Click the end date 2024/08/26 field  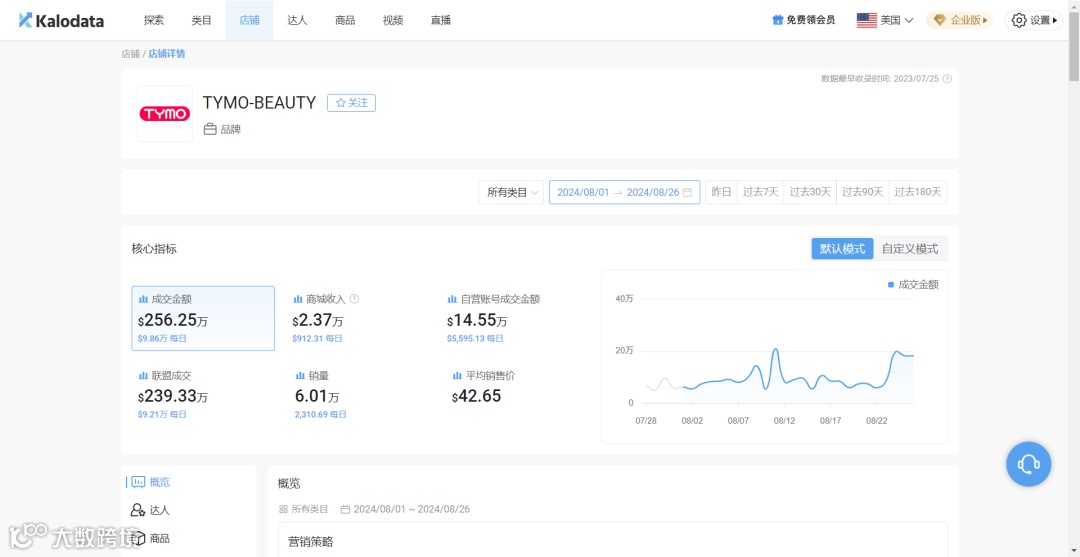tap(652, 192)
